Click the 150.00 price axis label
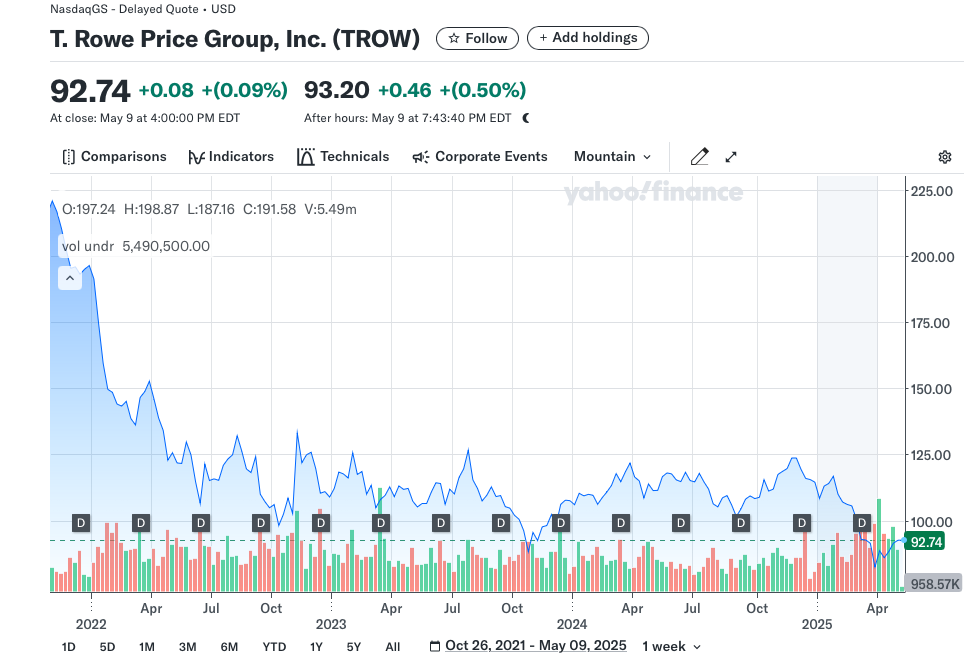This screenshot has height=667, width=979. point(932,389)
